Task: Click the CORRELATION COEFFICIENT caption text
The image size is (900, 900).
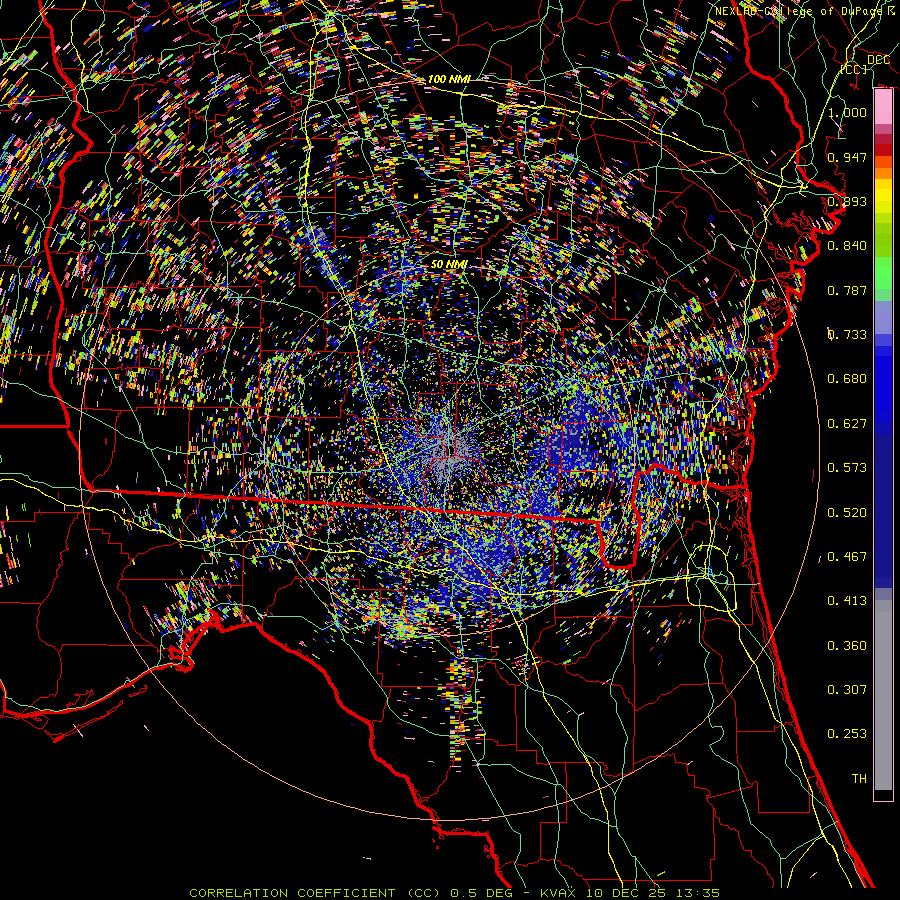Action: click(292, 893)
